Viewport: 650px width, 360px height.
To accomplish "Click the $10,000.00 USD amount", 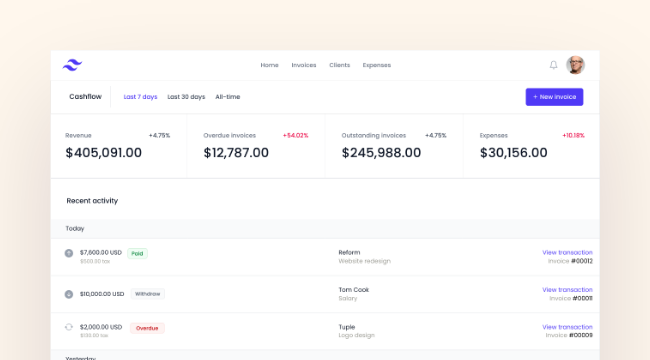I will click(x=102, y=294).
